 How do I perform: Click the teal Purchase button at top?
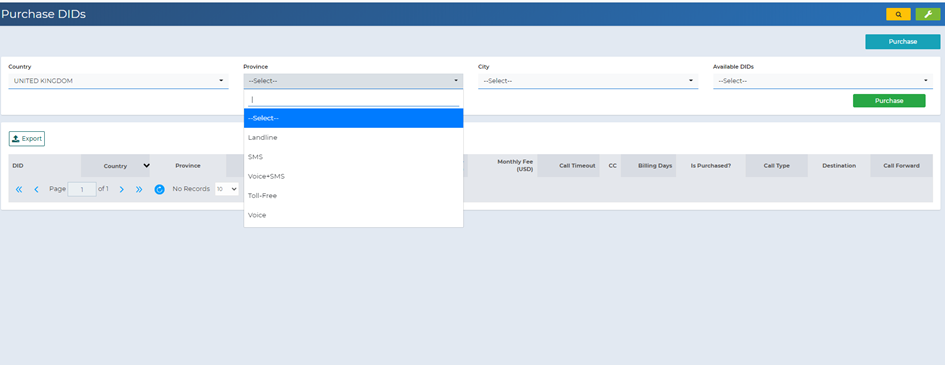[x=902, y=42]
